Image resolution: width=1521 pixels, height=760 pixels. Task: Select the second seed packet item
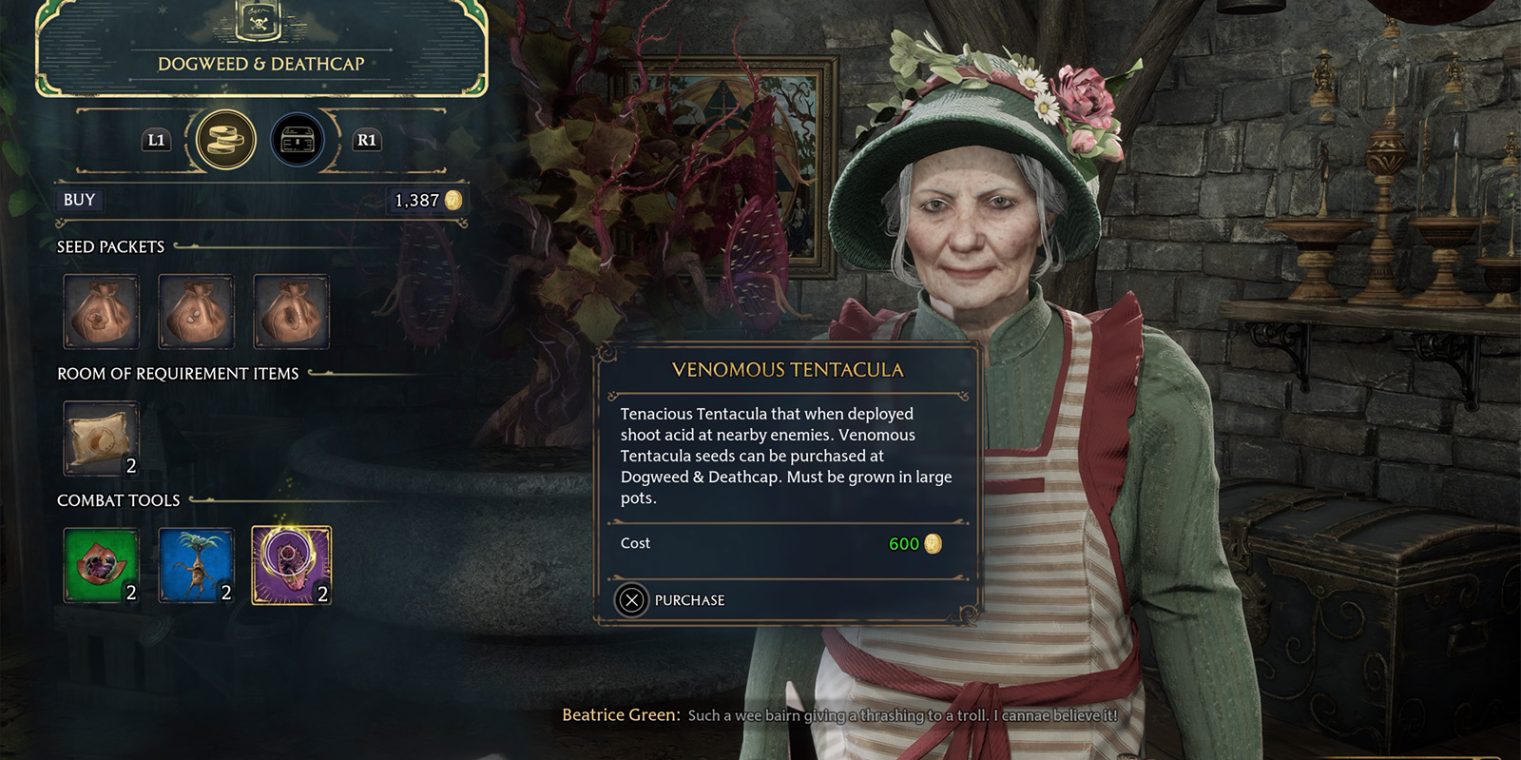196,311
